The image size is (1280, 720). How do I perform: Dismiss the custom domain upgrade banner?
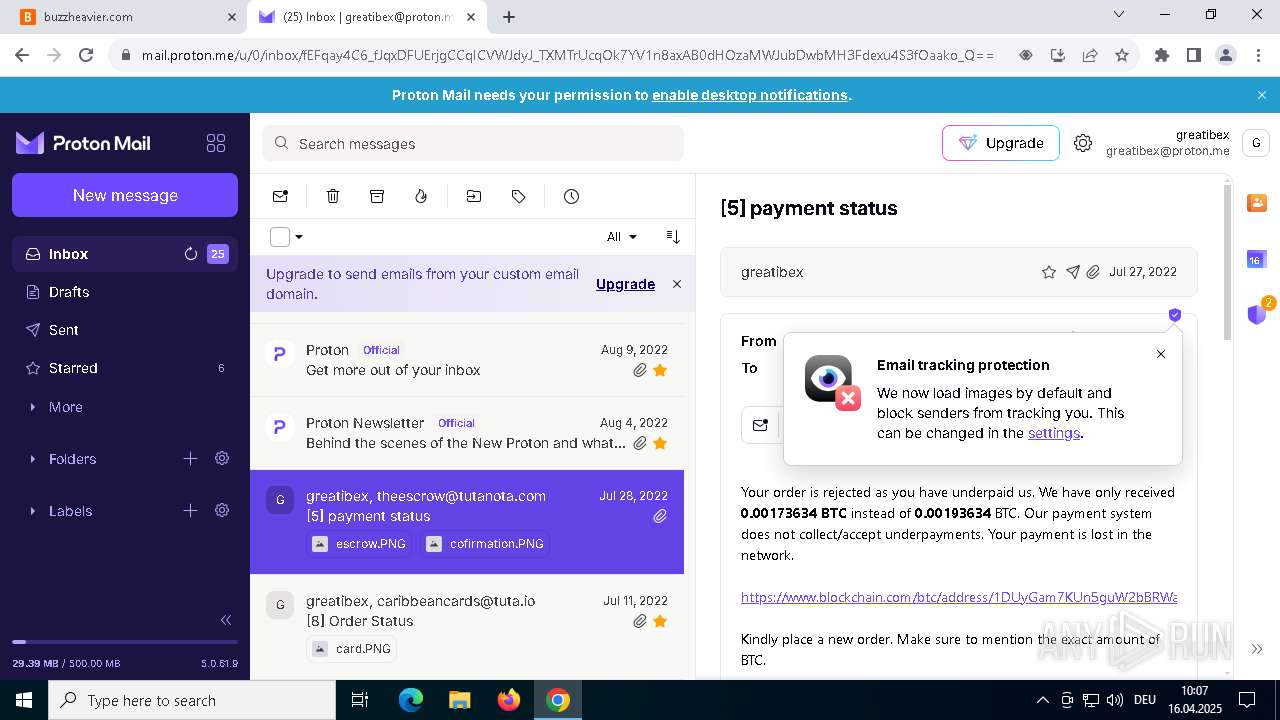pyautogui.click(x=677, y=284)
